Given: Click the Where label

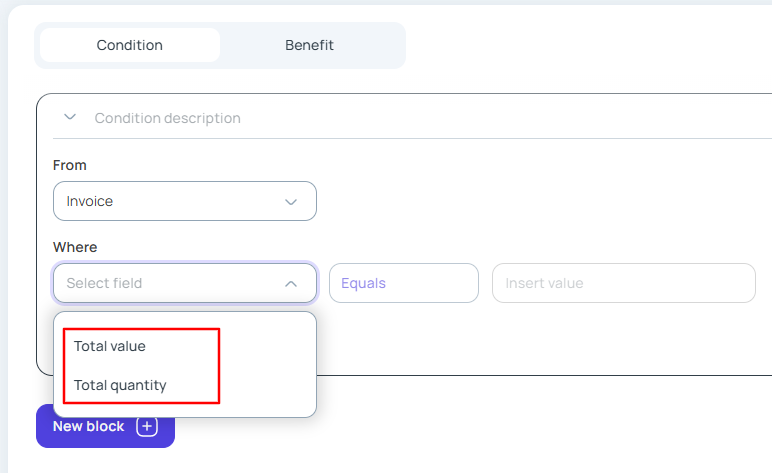Looking at the screenshot, I should [75, 247].
